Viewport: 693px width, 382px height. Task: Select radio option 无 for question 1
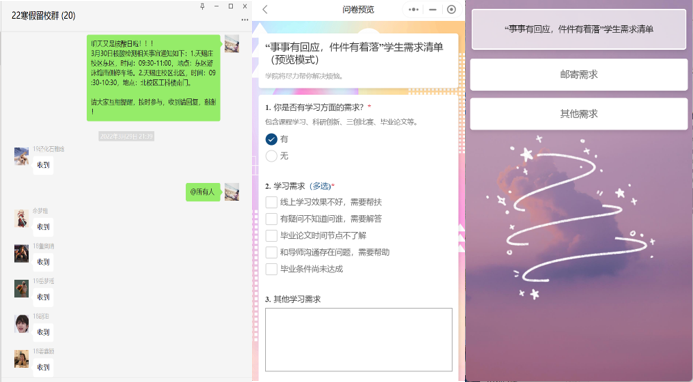[x=271, y=156]
